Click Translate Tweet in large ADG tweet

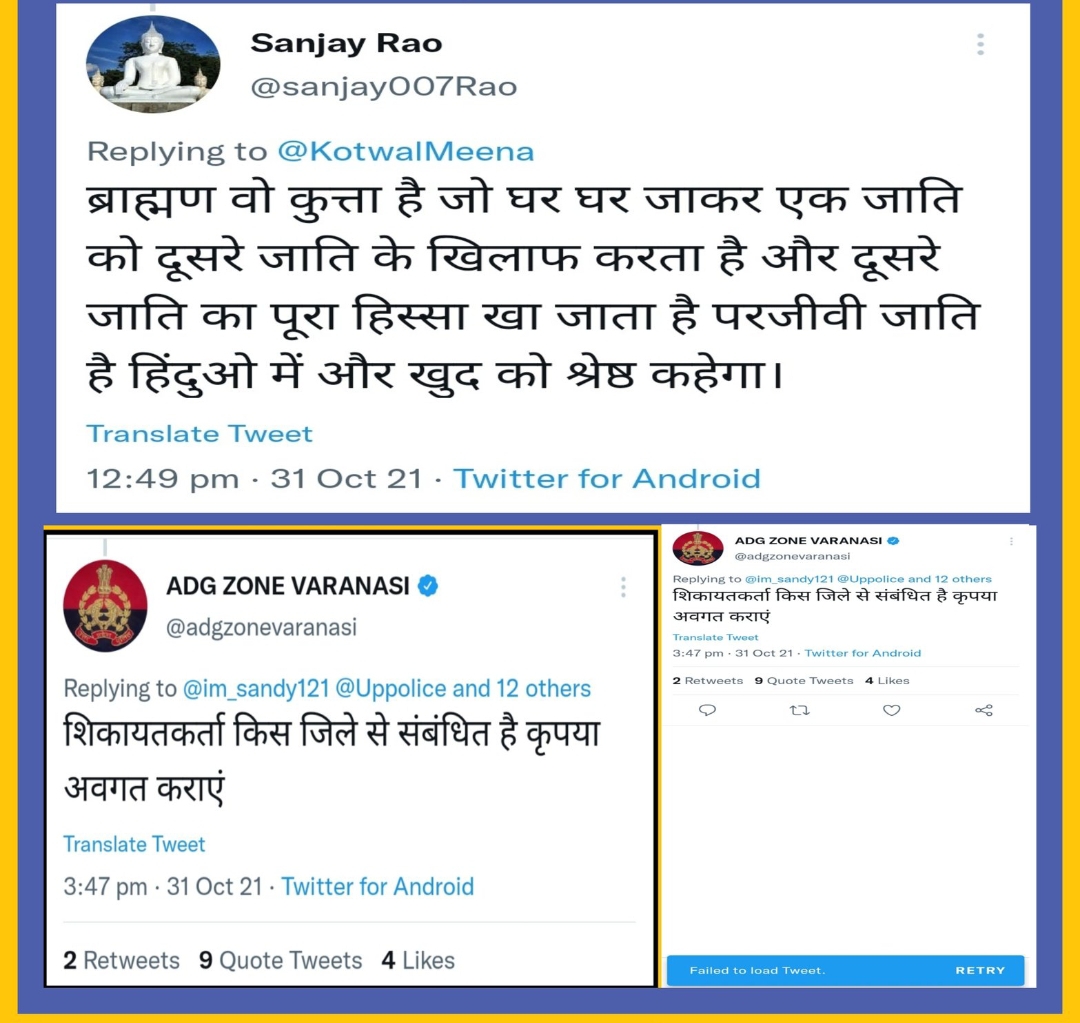point(134,844)
